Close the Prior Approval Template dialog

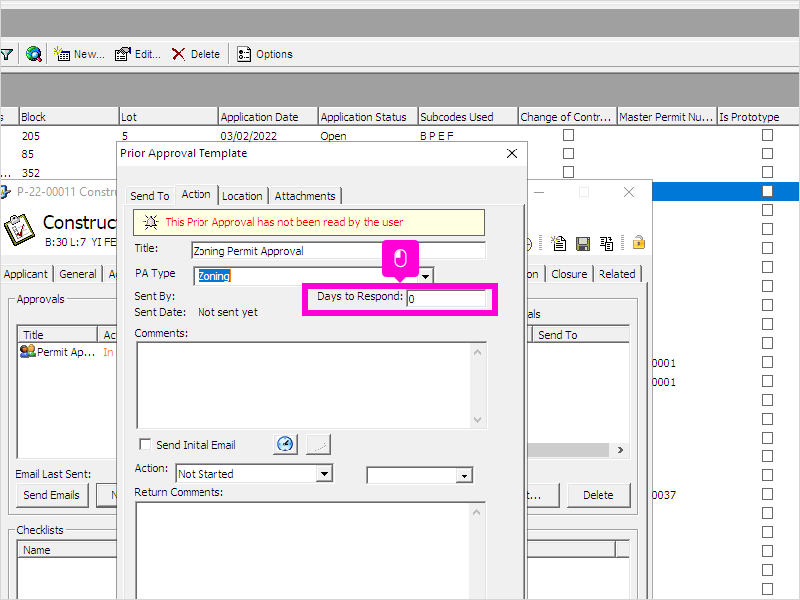[512, 153]
